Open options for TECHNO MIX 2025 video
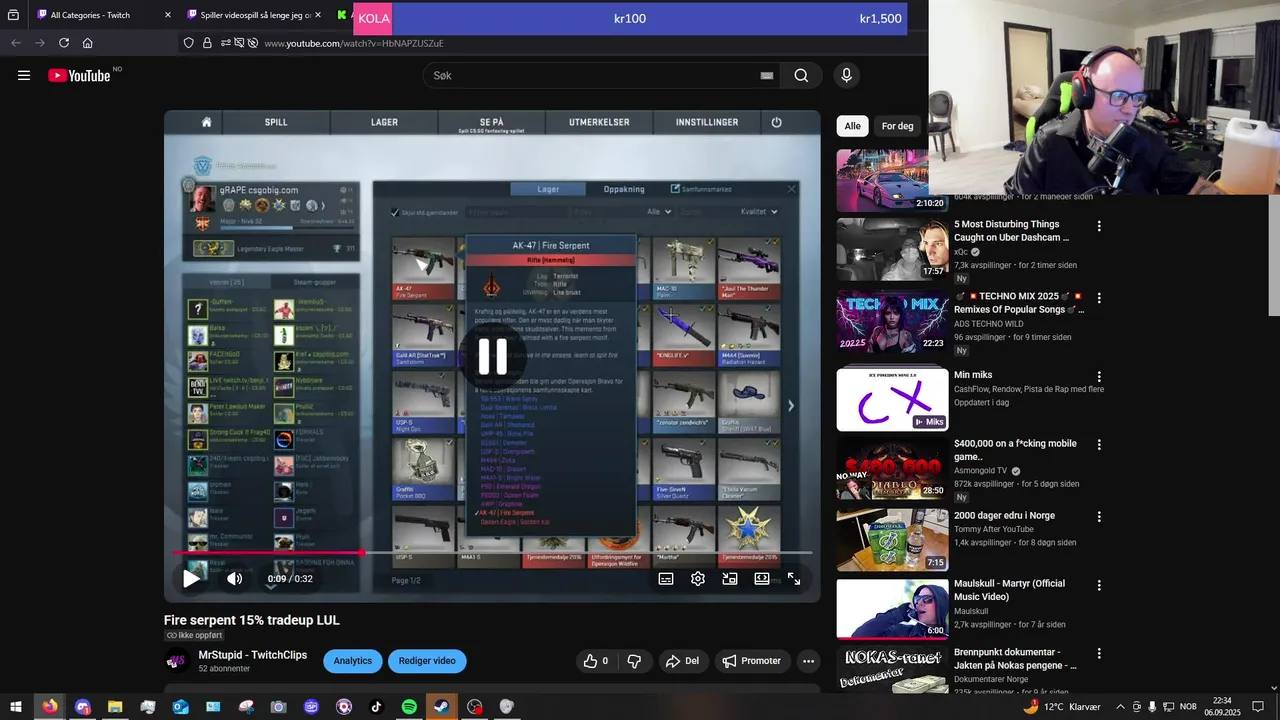This screenshot has width=1280, height=720. click(x=1099, y=298)
